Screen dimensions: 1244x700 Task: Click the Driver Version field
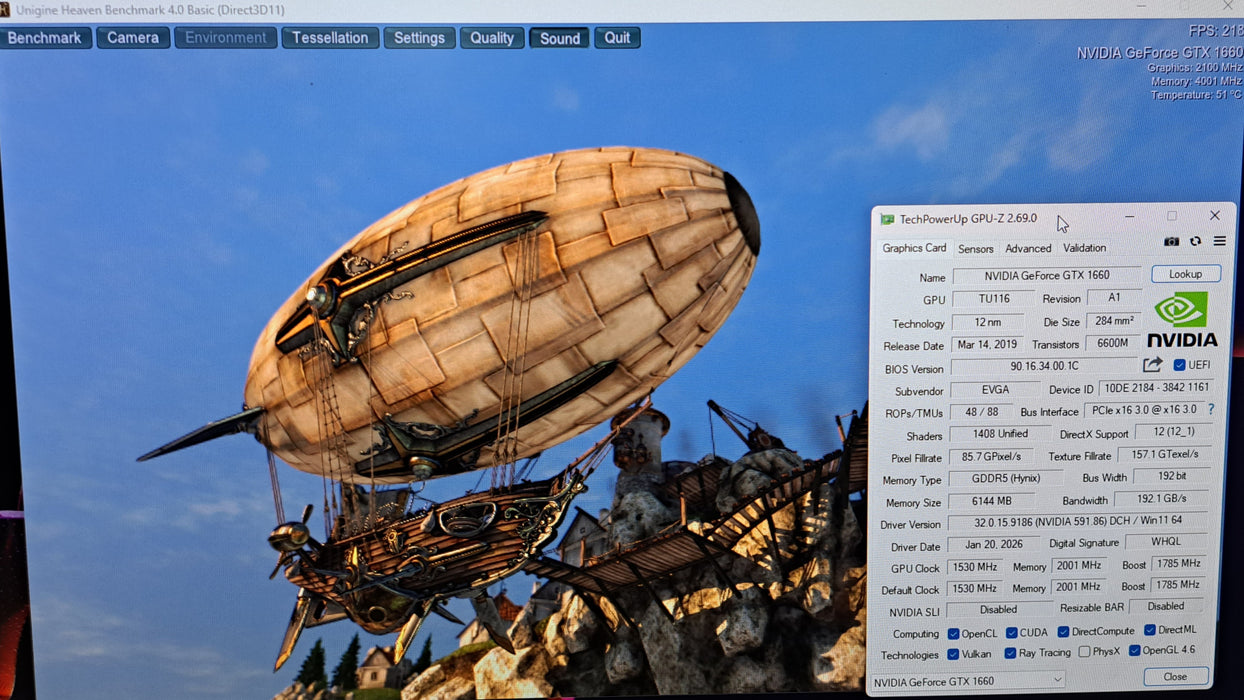[1078, 522]
